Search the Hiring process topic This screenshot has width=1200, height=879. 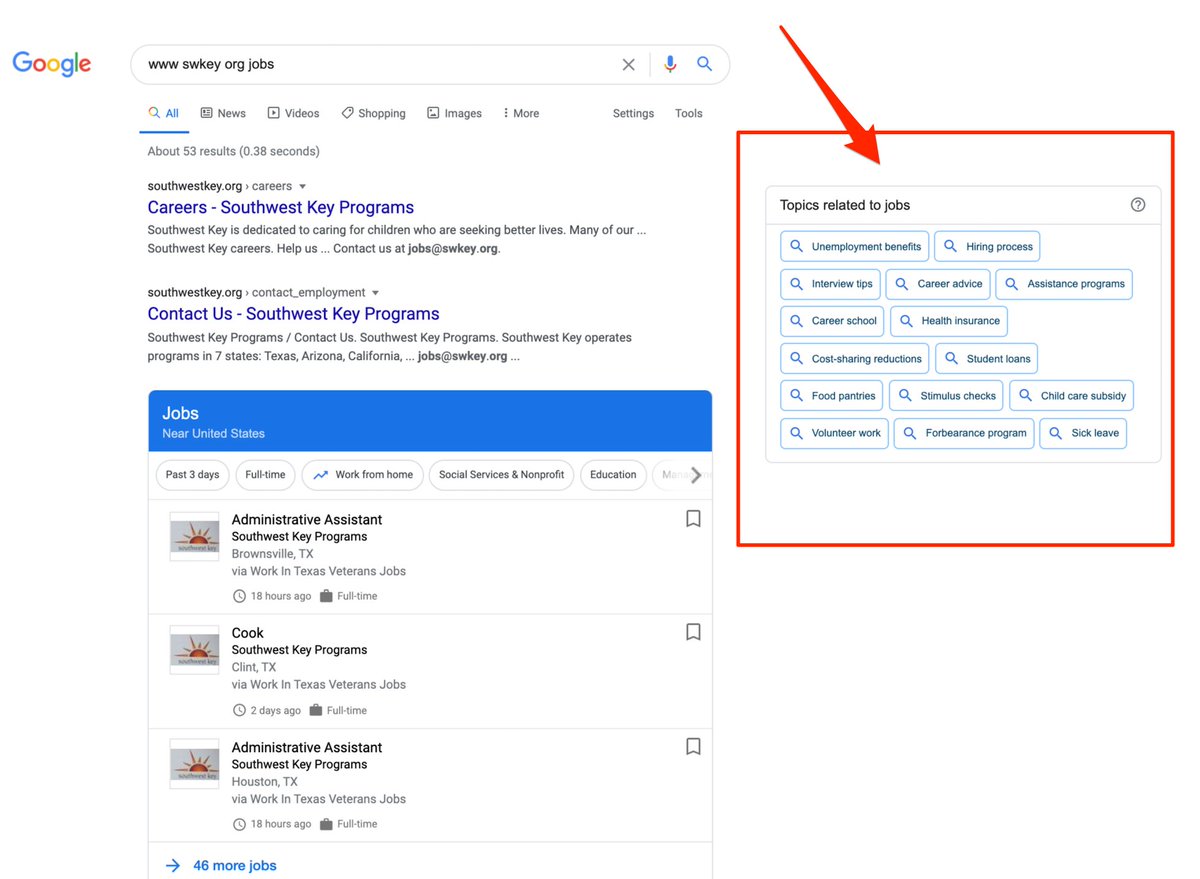987,246
